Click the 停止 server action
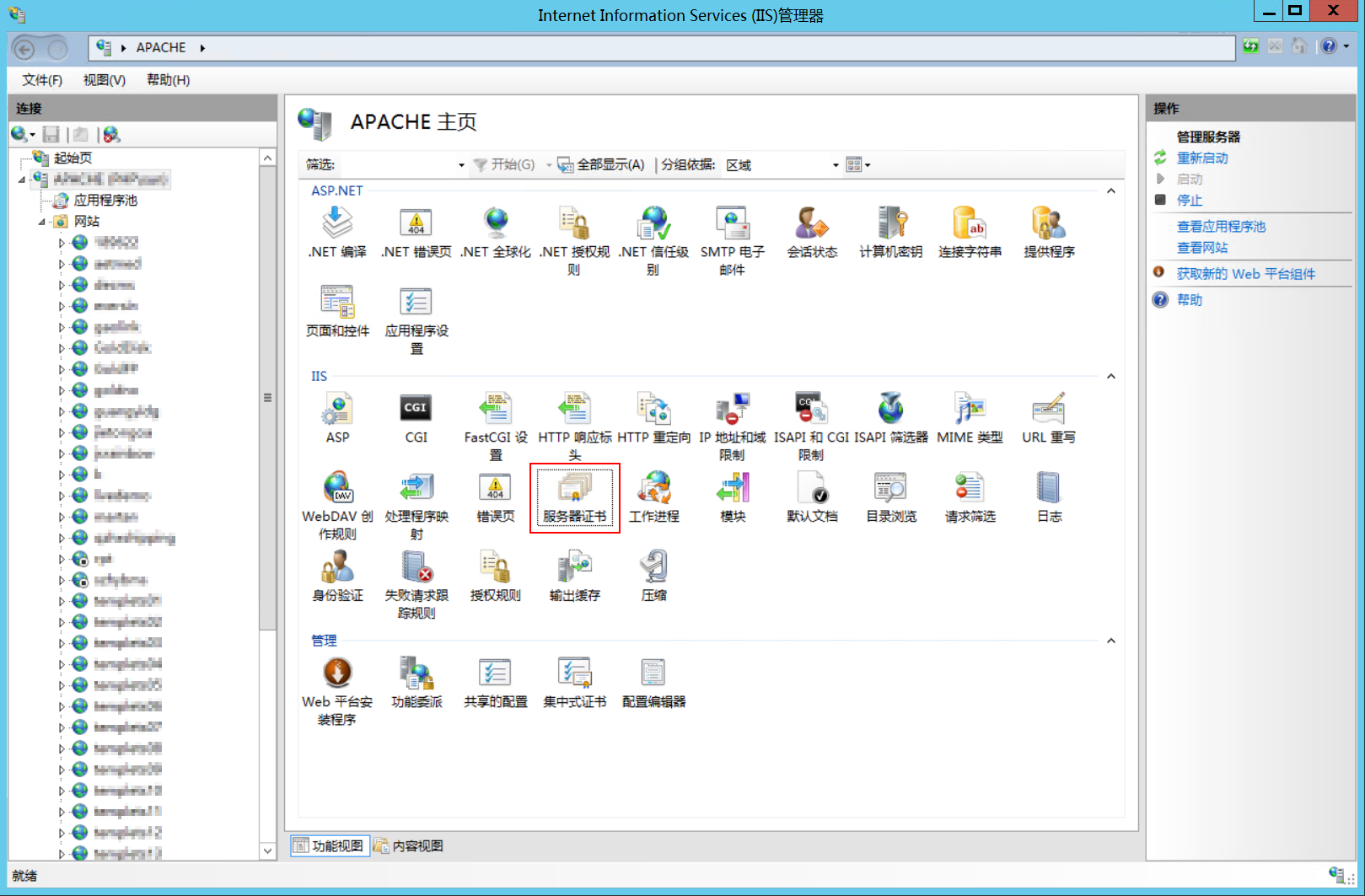 (1190, 200)
